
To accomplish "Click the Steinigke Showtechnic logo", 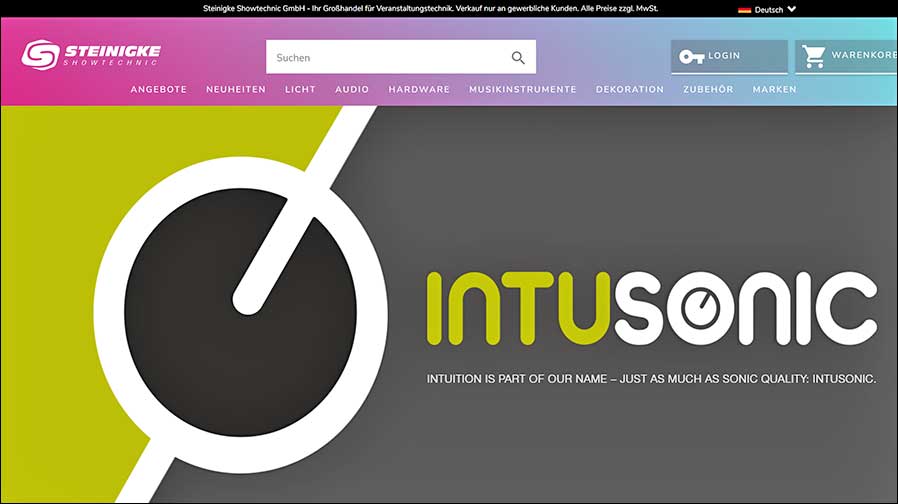I will pos(92,55).
